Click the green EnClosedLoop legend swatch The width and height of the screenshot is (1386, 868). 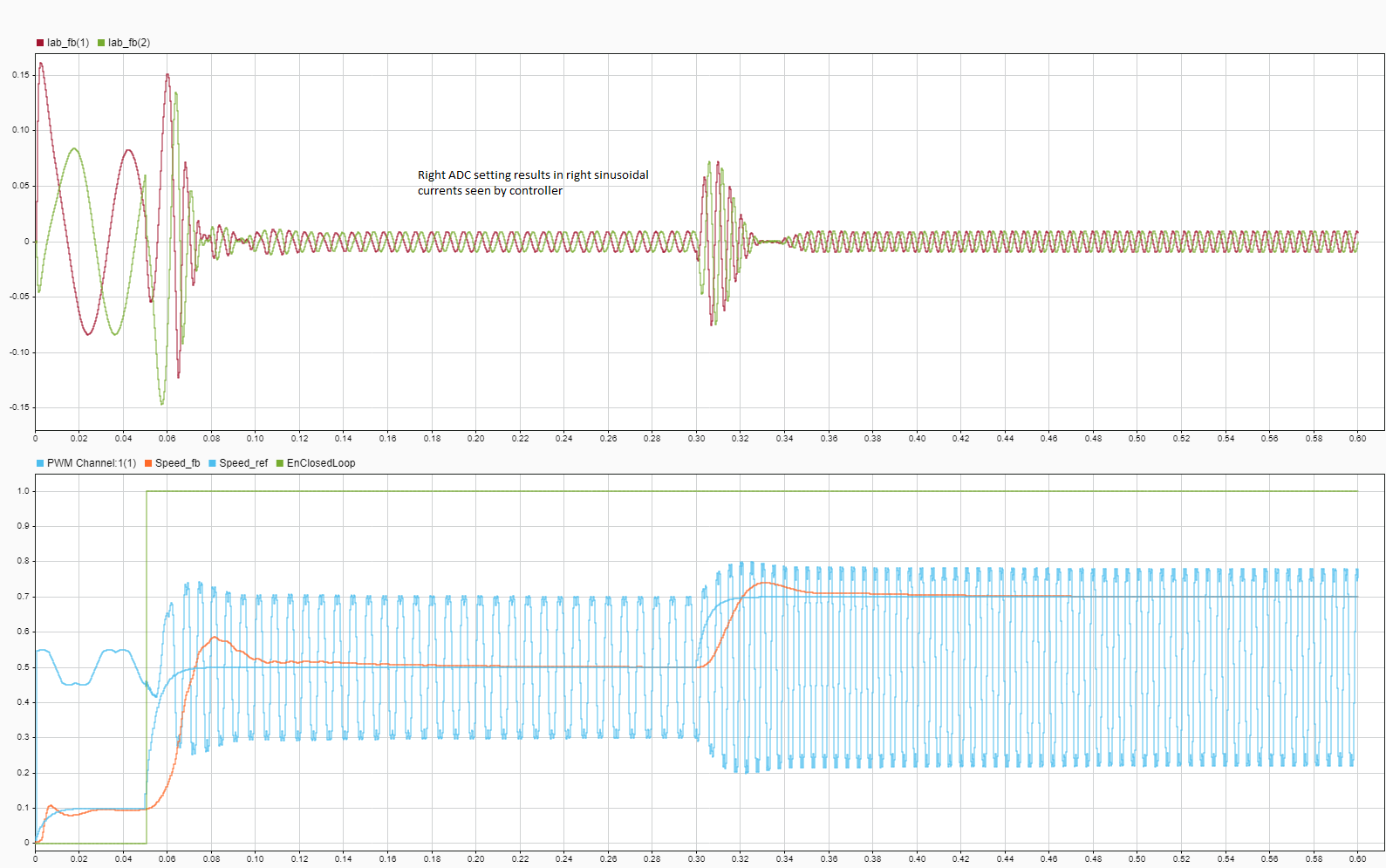pos(280,463)
